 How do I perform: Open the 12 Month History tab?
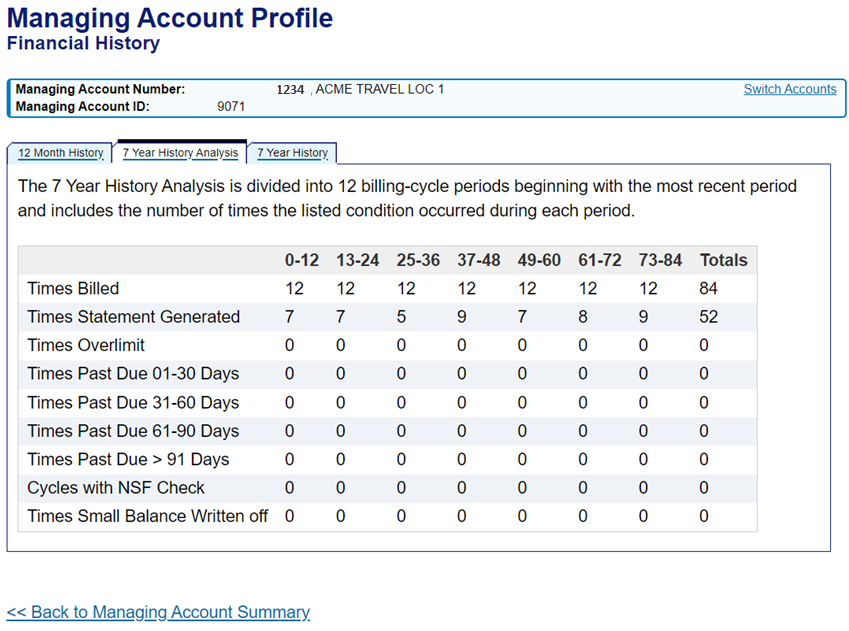coord(61,153)
